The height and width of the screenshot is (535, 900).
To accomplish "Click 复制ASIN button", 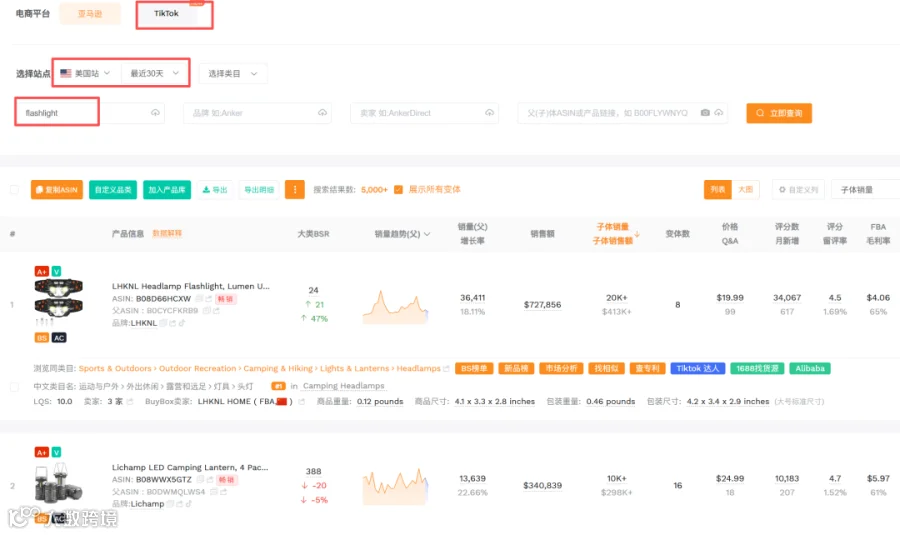I will 57,189.
